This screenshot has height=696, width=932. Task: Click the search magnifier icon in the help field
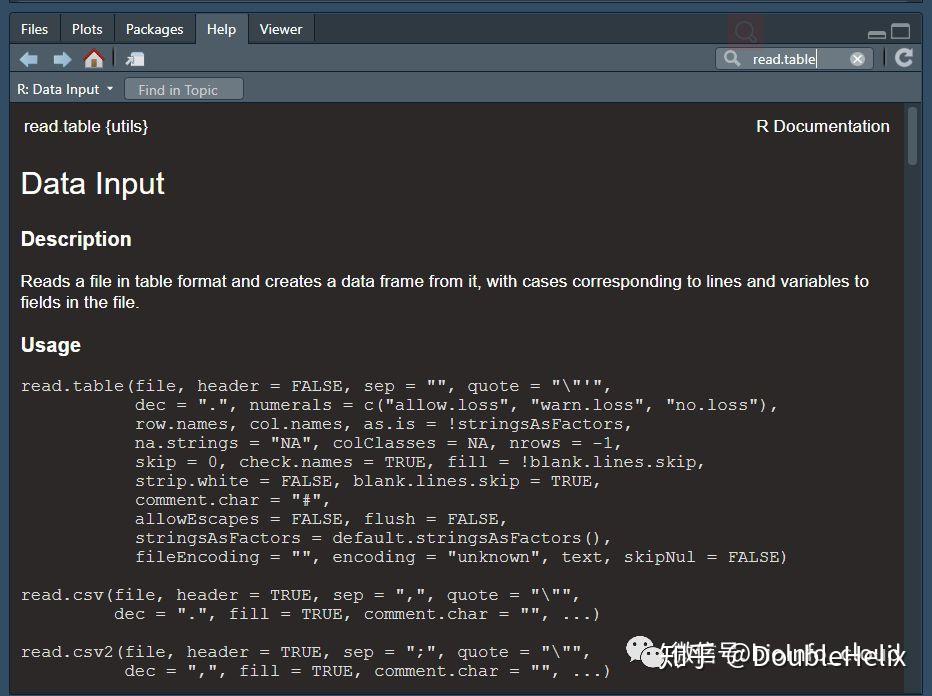[732, 58]
